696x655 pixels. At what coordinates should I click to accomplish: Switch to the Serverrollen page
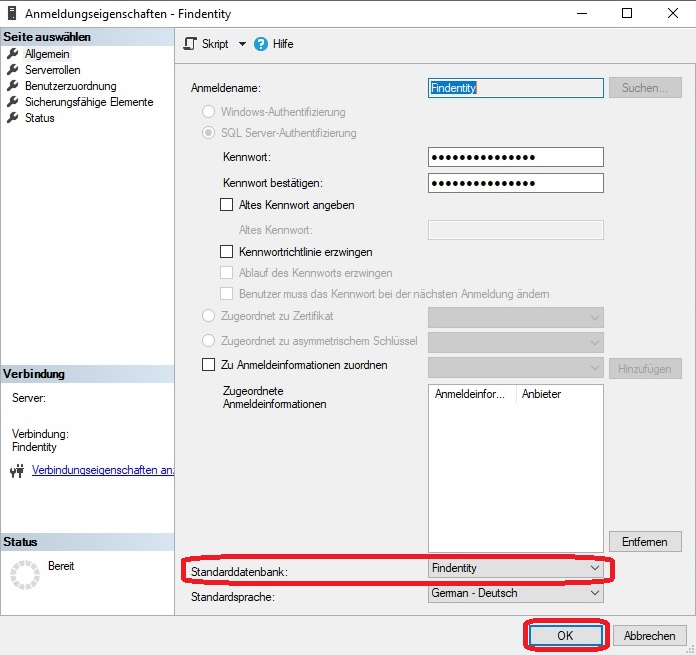coord(52,70)
